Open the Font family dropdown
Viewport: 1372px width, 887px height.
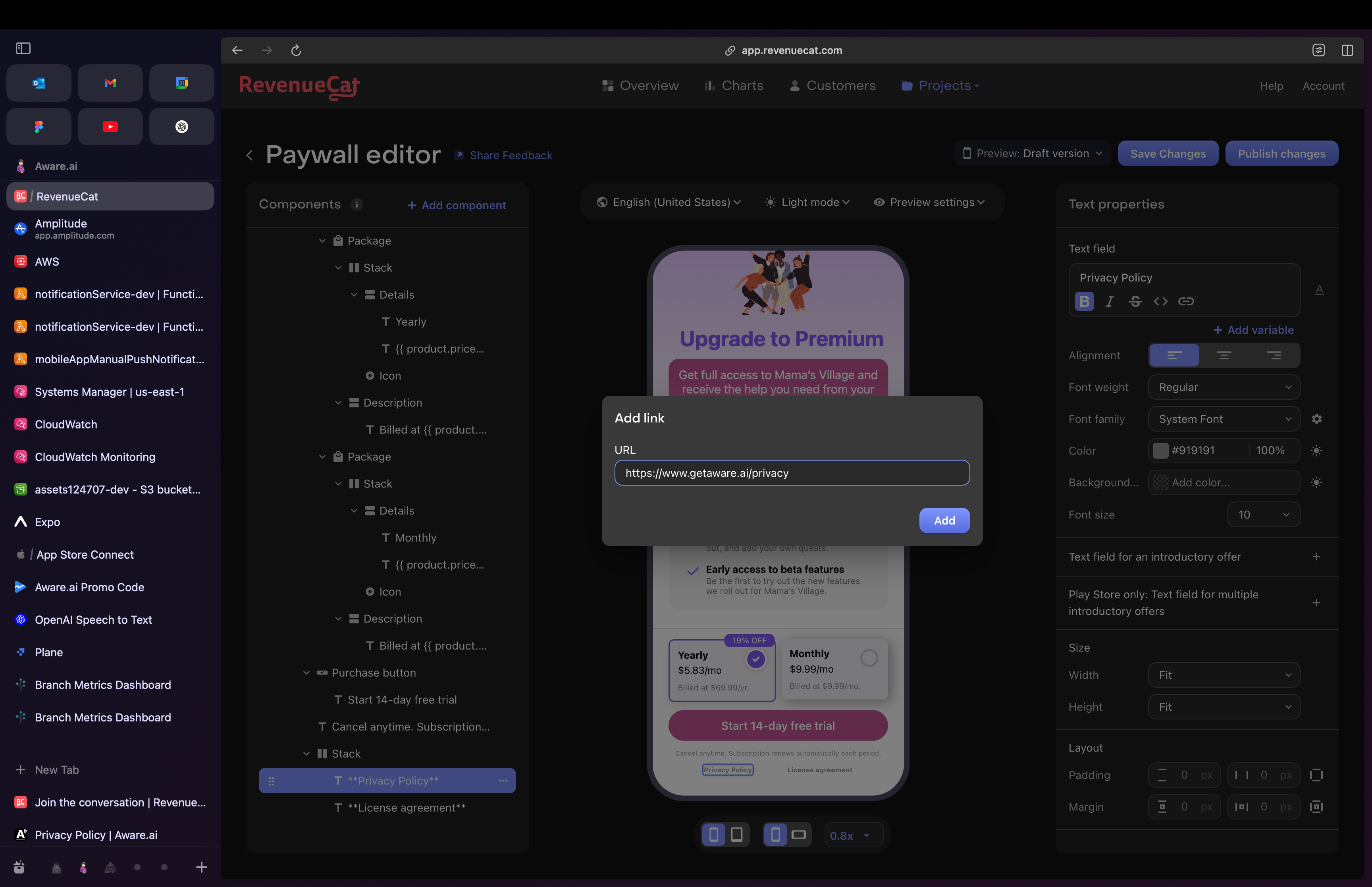(x=1224, y=419)
